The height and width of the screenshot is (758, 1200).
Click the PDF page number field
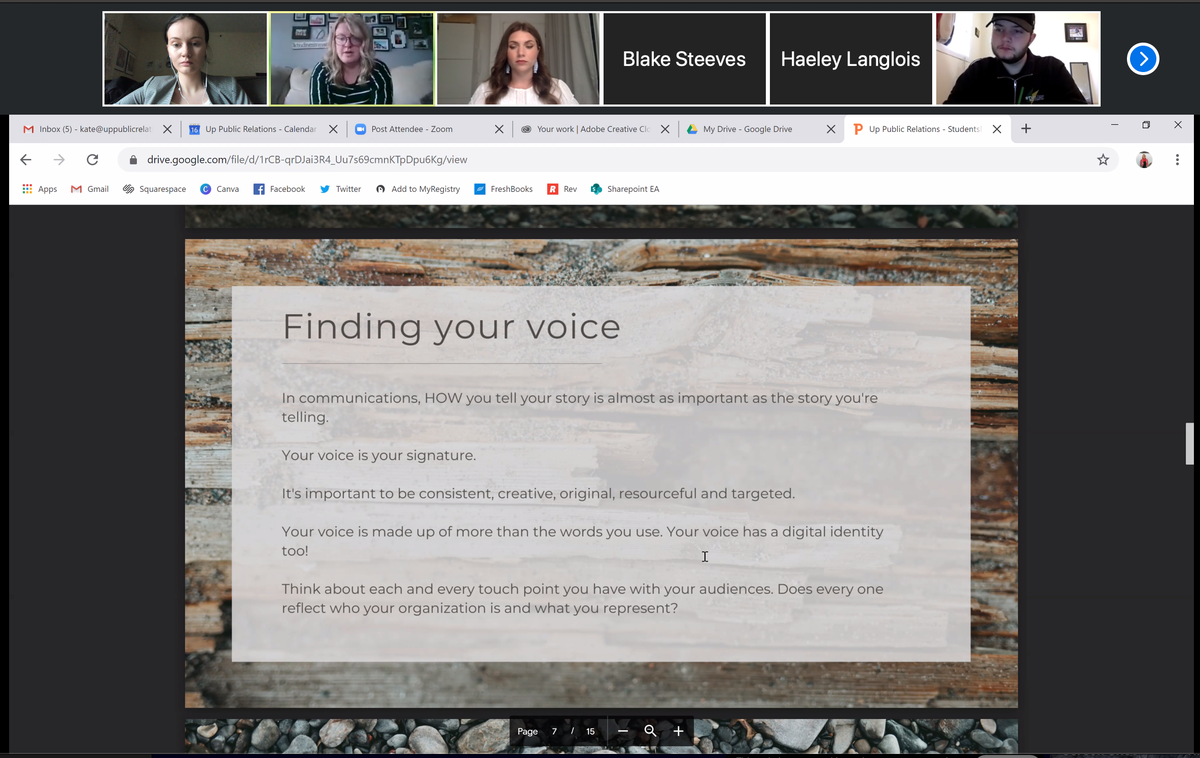[x=554, y=731]
